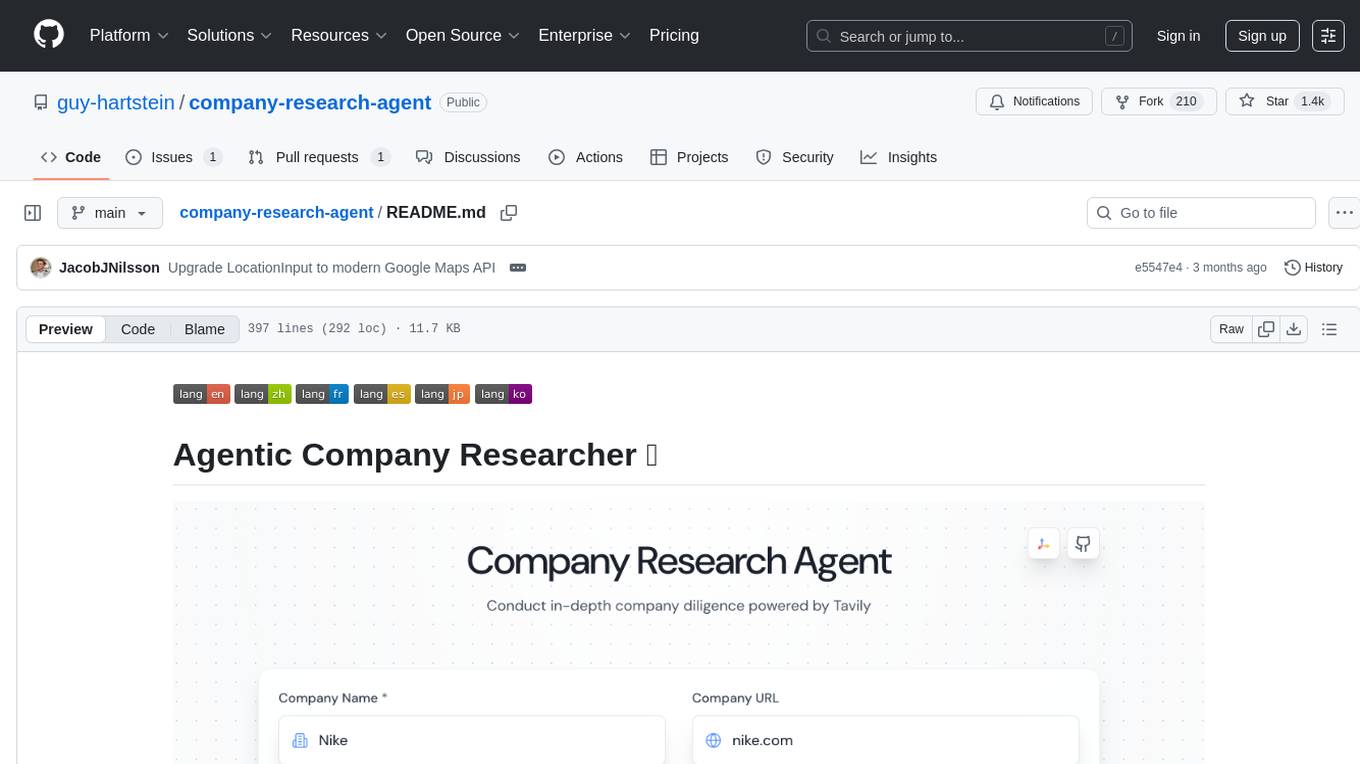Open guy-hartstein owner profile link
The image size is (1360, 764).
(116, 102)
